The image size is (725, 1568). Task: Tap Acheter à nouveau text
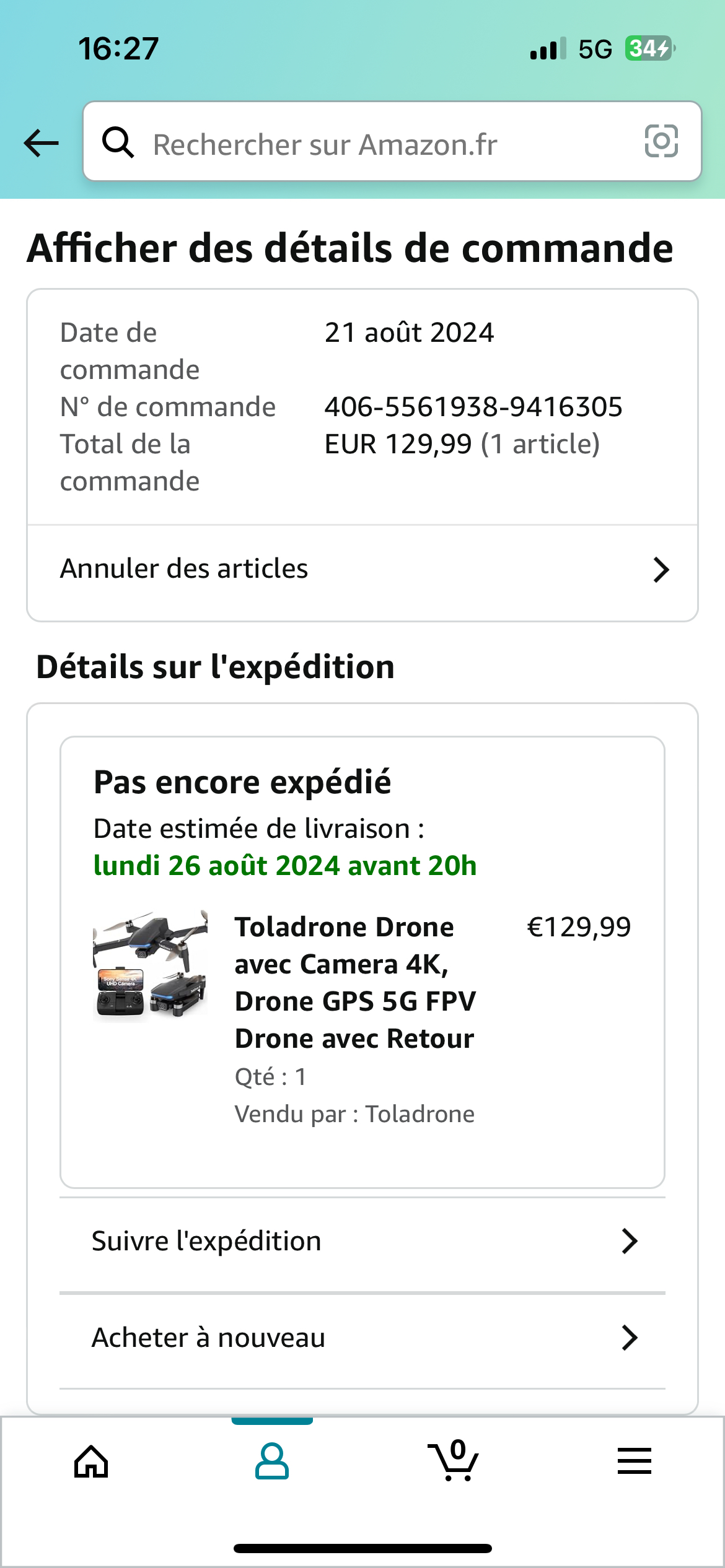coord(208,1338)
